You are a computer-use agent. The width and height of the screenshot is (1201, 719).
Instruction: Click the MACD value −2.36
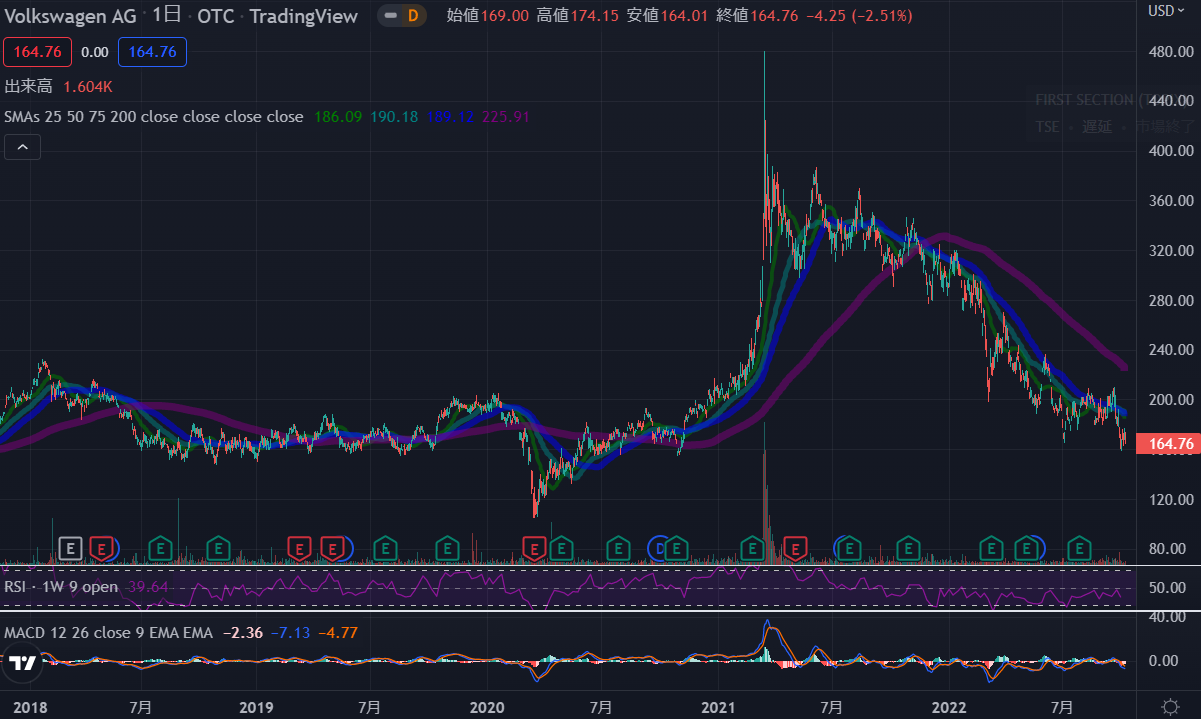[x=241, y=632]
